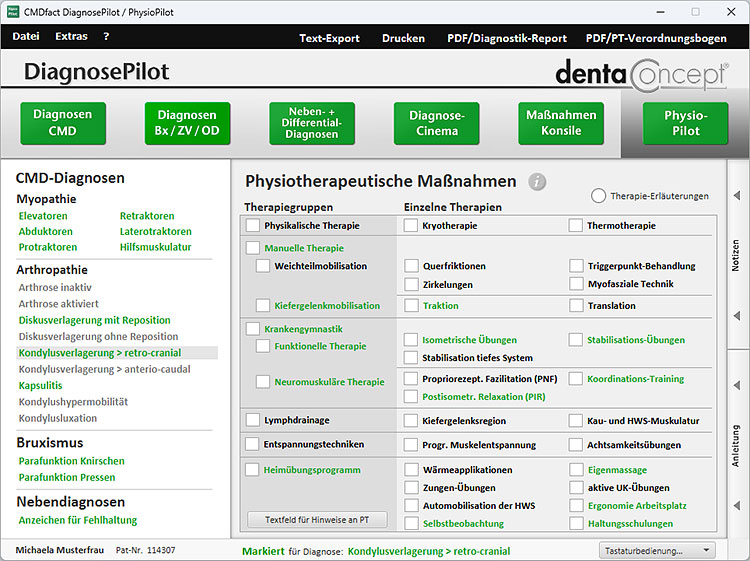Select Parafunktion Knirschen
Screen dimensions: 750x561
tap(71, 461)
